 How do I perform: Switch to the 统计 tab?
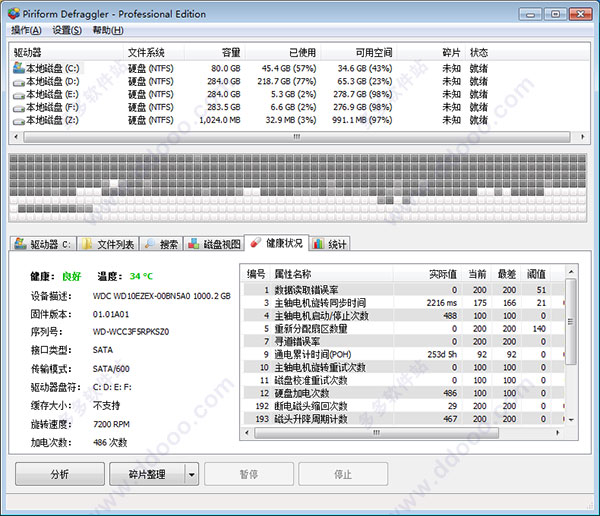[329, 244]
